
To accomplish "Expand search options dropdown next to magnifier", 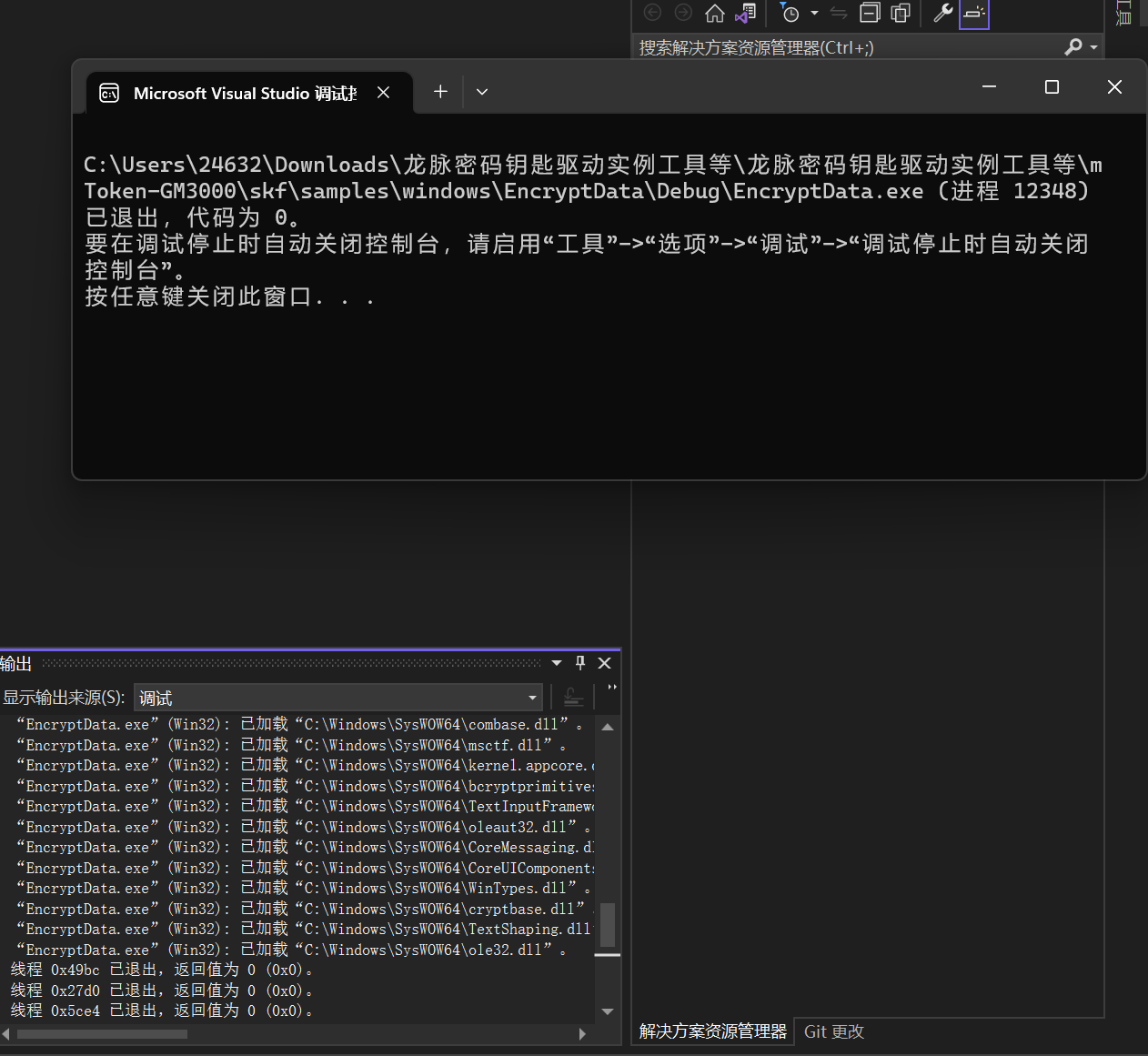I will (x=1093, y=47).
